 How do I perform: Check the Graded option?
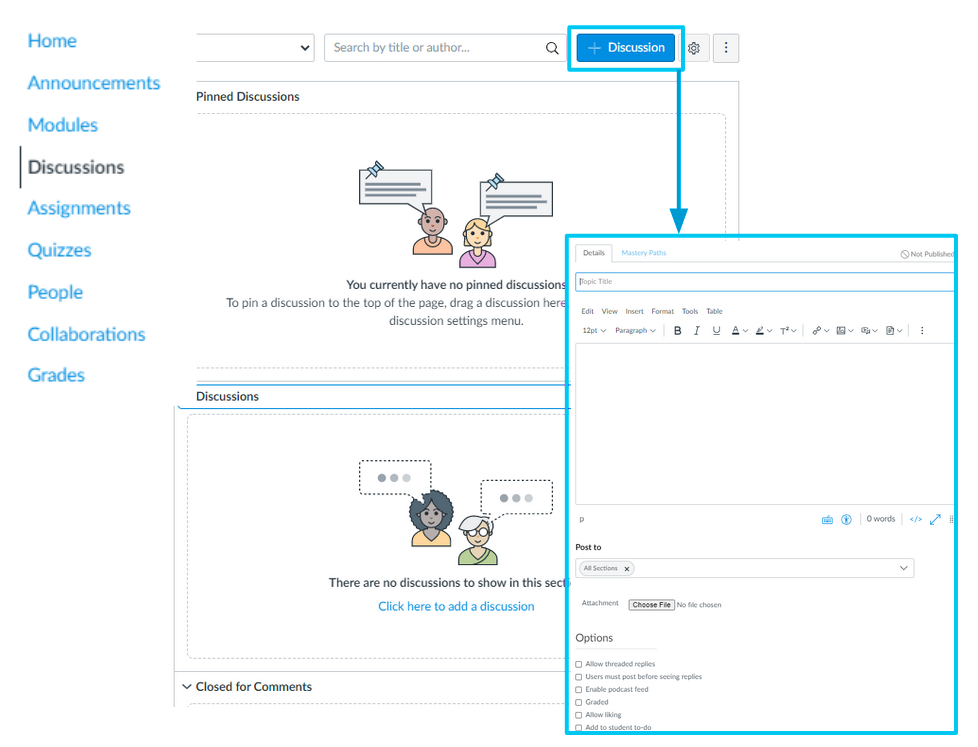579,702
